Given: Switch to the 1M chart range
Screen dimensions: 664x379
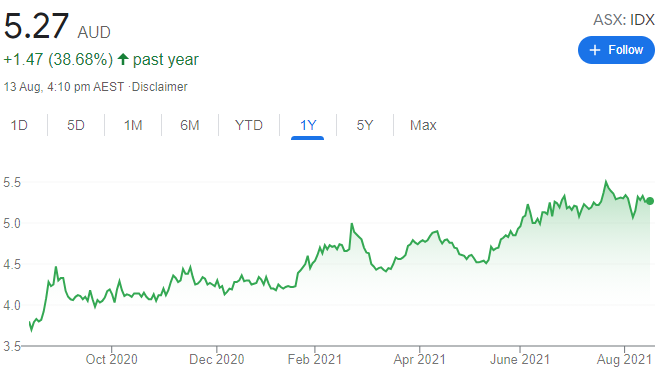Looking at the screenshot, I should 133,125.
